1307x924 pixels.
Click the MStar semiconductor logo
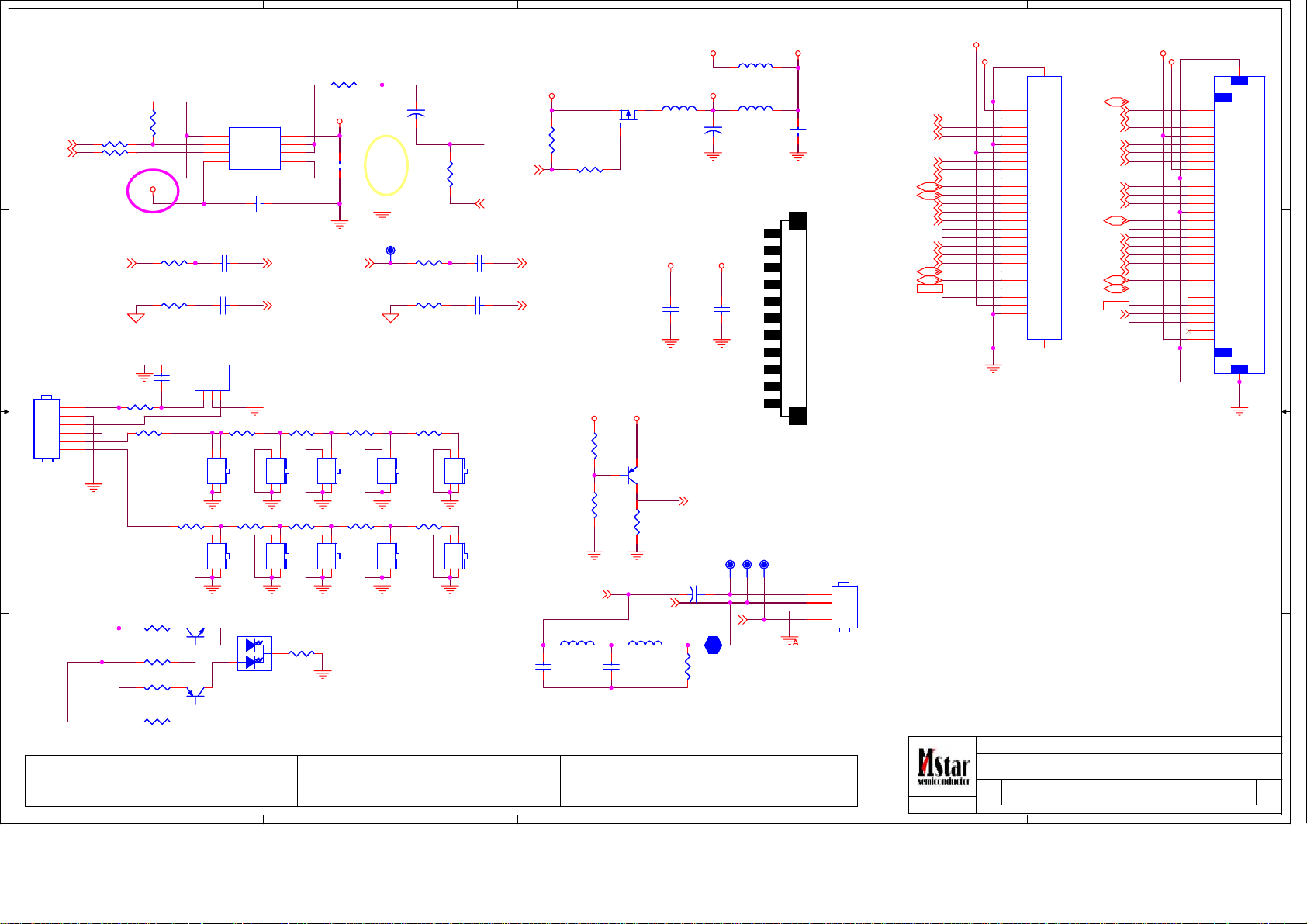[942, 767]
